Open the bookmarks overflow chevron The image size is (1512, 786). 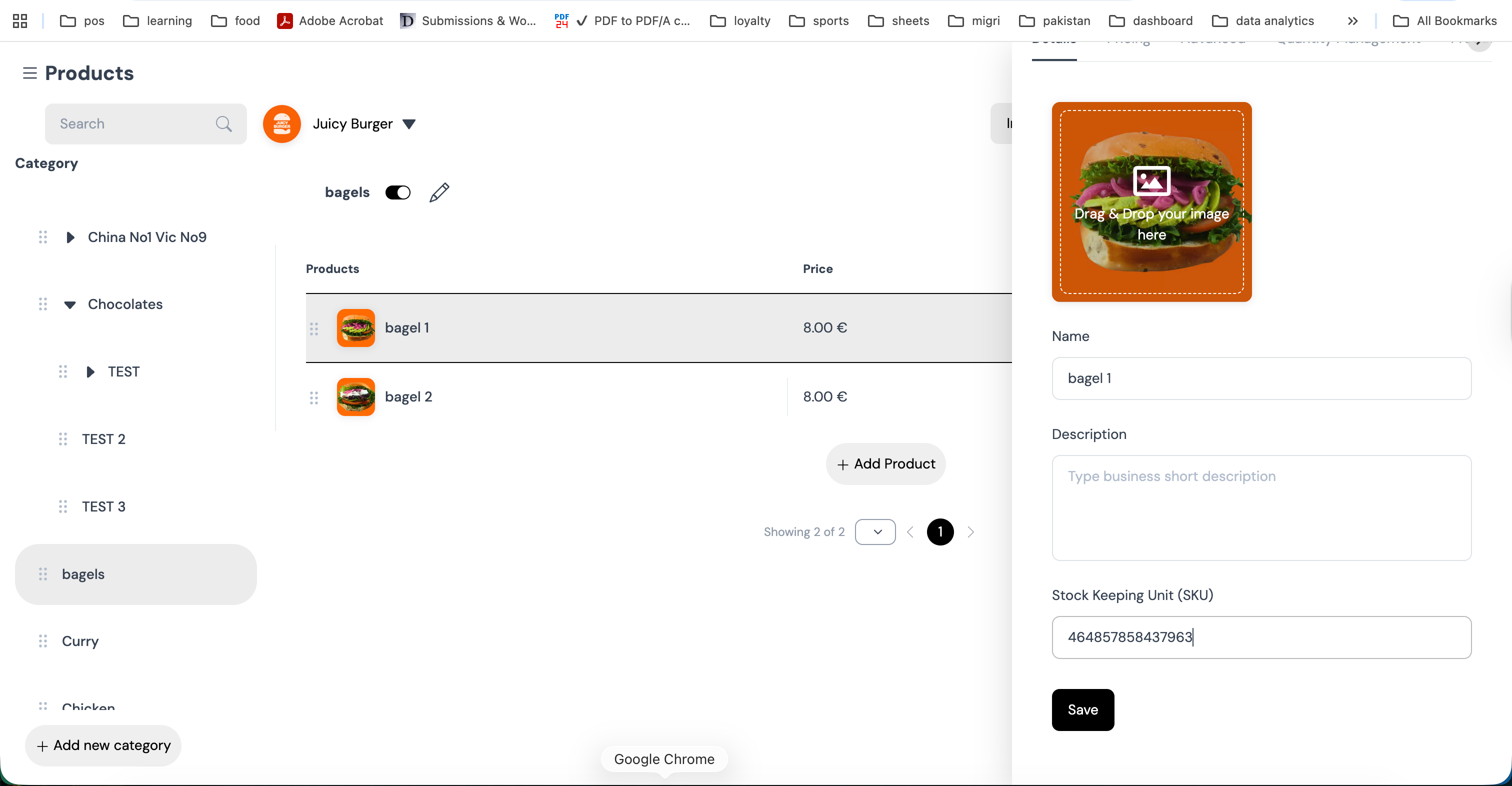(1353, 21)
